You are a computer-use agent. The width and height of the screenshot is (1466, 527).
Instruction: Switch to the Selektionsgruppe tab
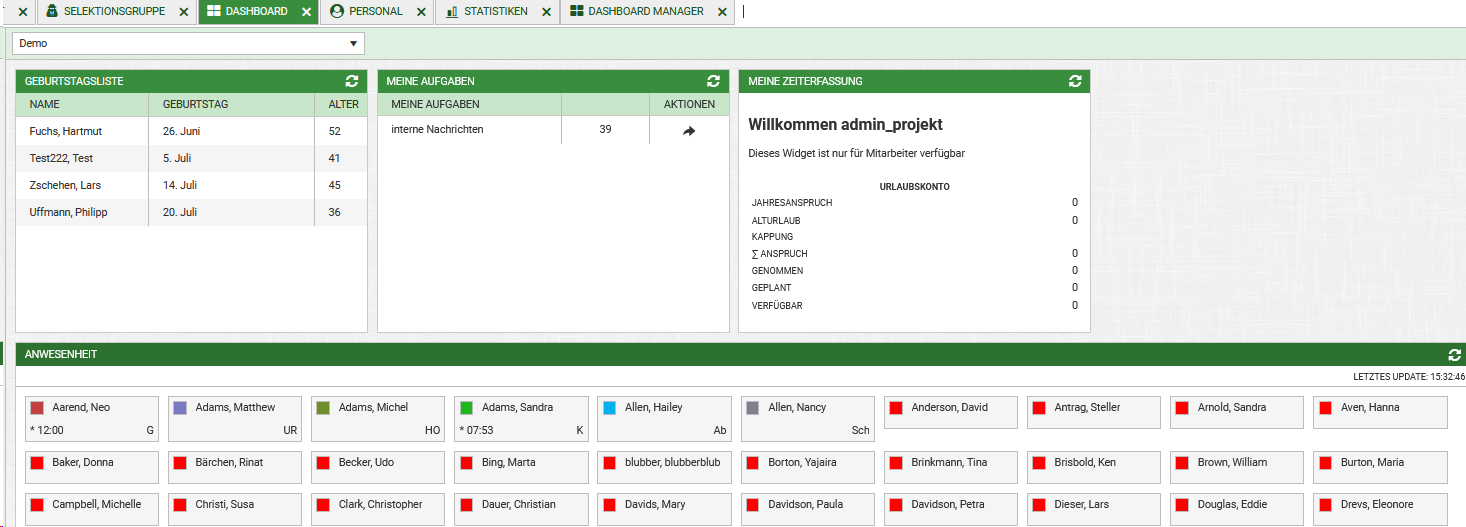(105, 12)
